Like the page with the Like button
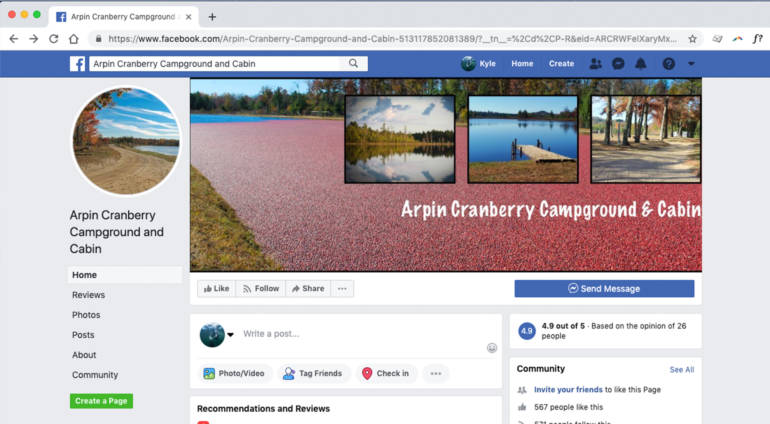This screenshot has width=770, height=424. (x=217, y=288)
